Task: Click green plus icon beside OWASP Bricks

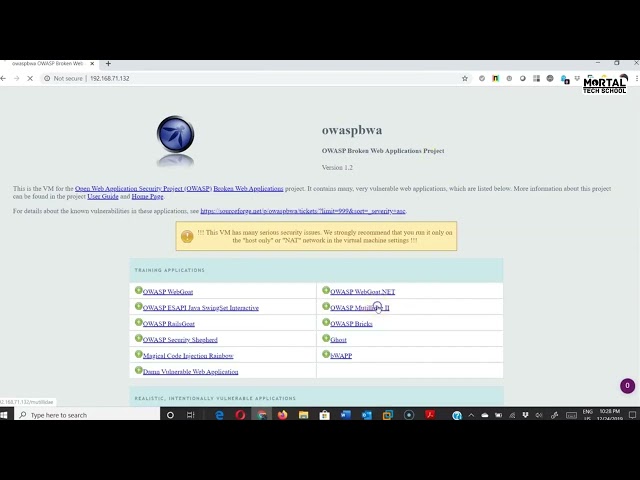Action: coord(326,322)
